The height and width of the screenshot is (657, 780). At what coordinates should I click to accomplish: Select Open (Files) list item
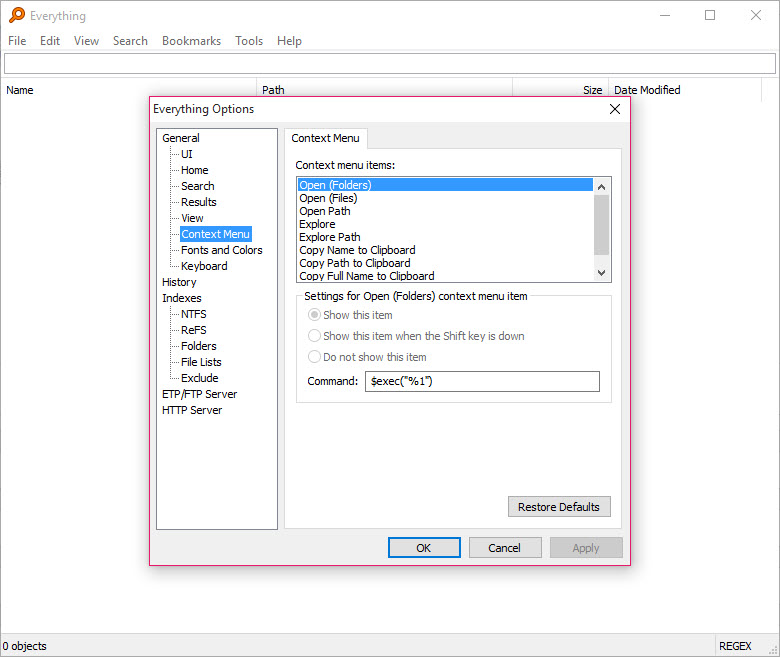pyautogui.click(x=445, y=198)
